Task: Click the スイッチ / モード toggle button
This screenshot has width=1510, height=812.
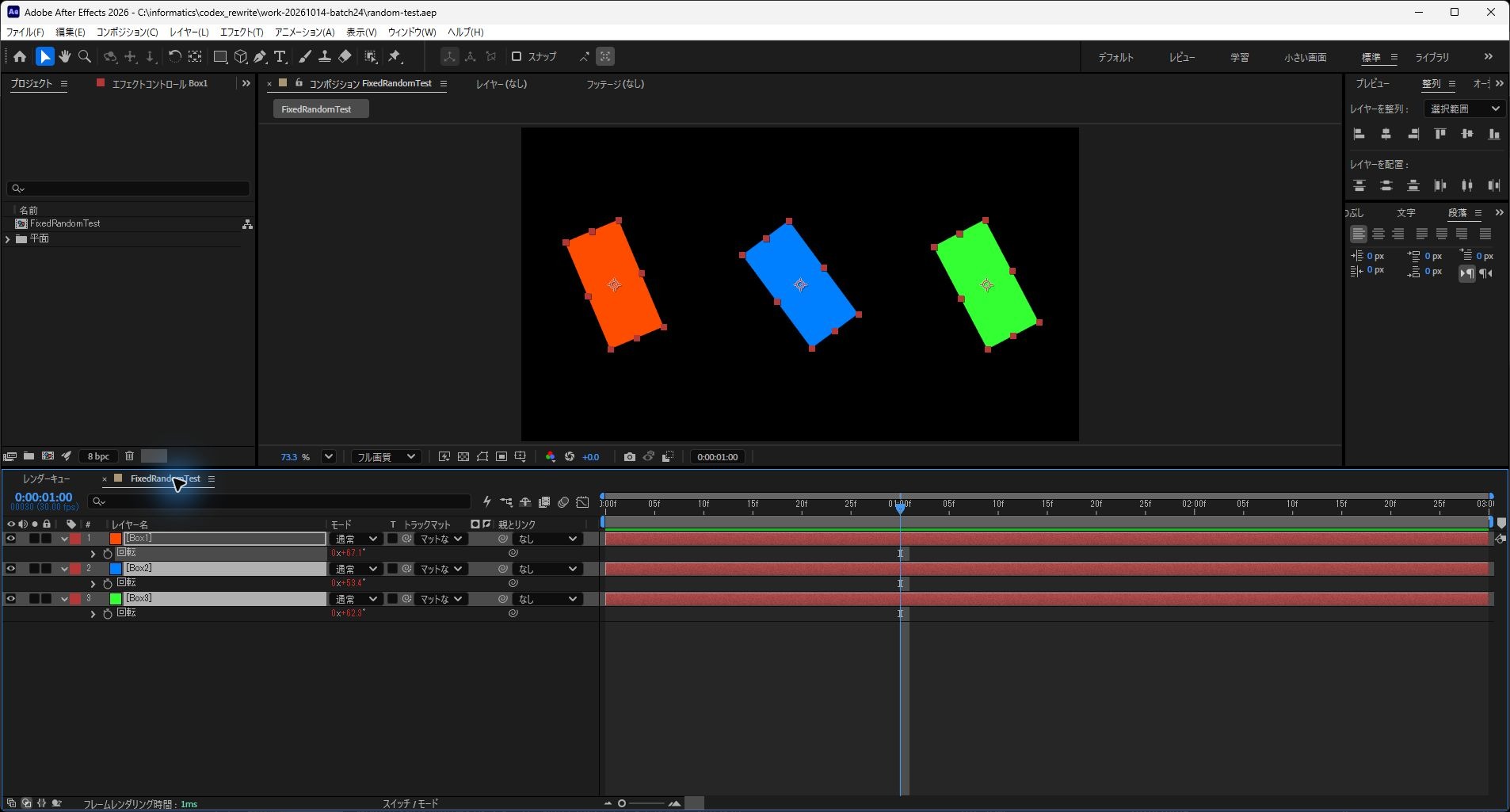Action: (410, 803)
